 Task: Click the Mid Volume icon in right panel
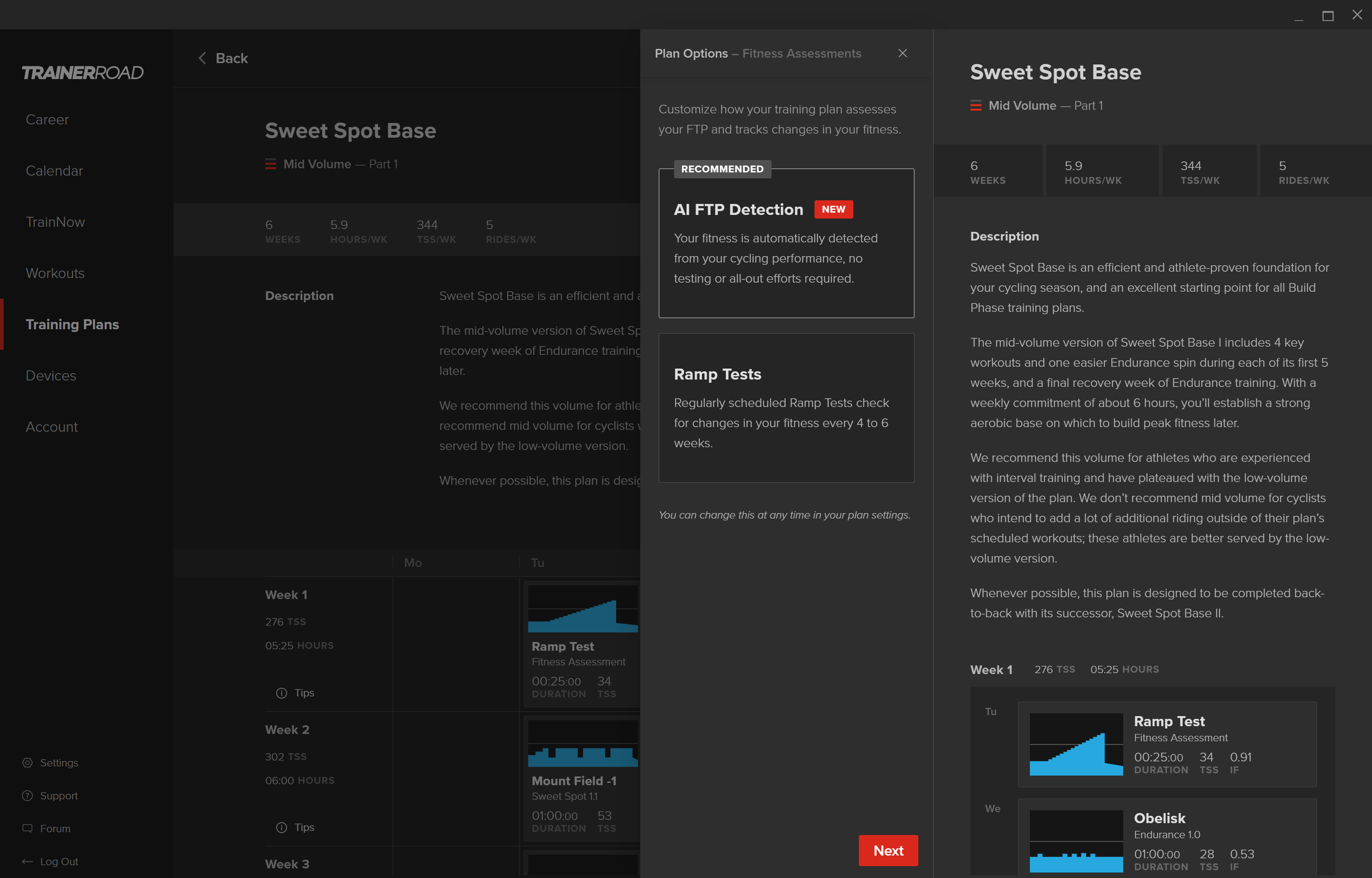pos(976,106)
